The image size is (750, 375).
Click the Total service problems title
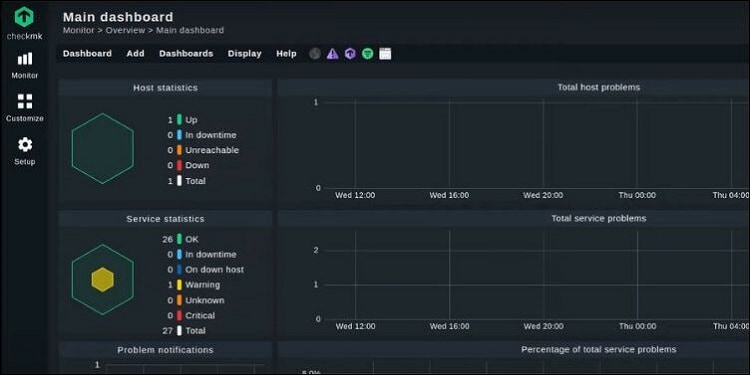point(598,219)
